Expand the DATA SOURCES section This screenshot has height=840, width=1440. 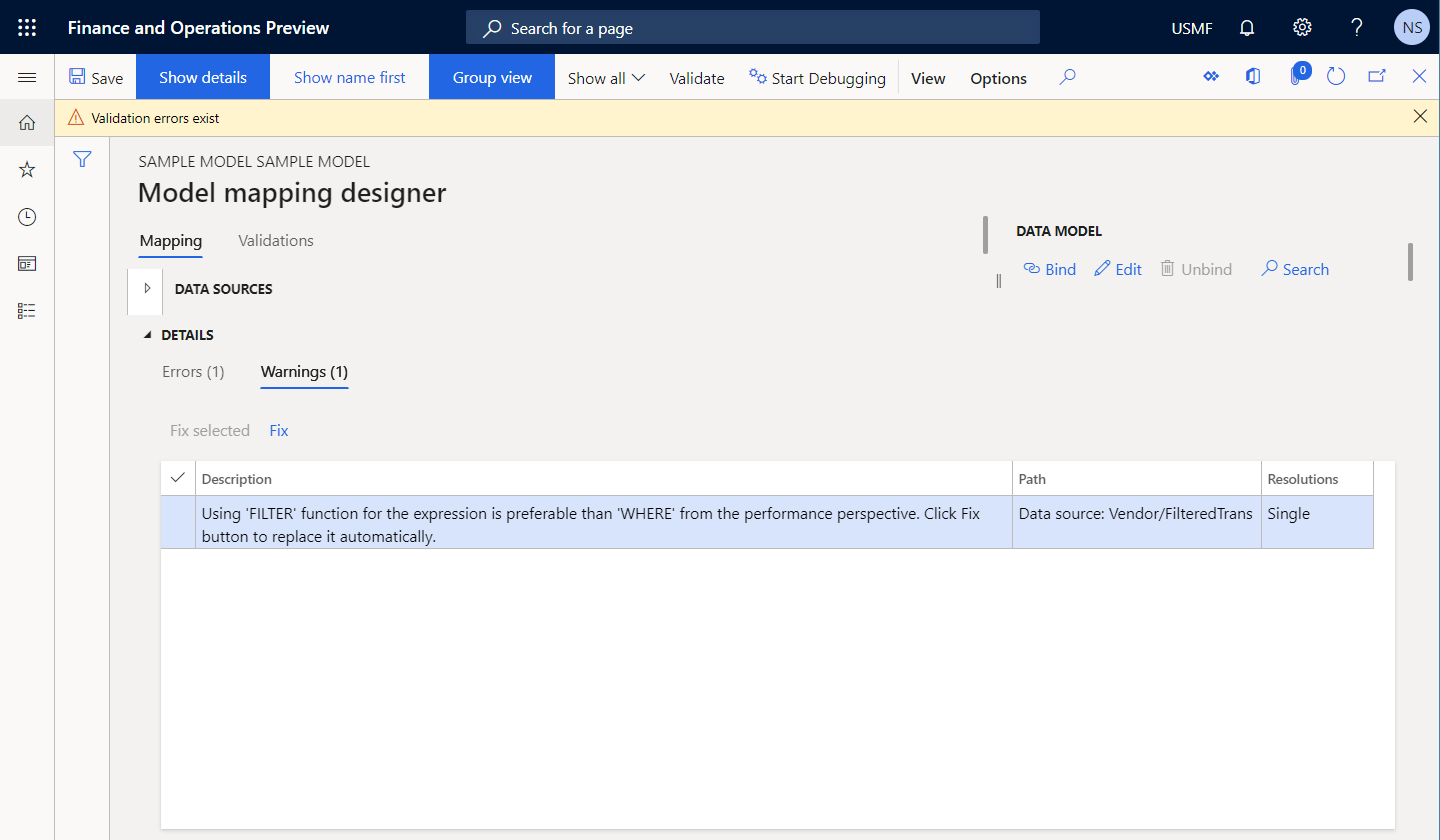[x=145, y=291]
